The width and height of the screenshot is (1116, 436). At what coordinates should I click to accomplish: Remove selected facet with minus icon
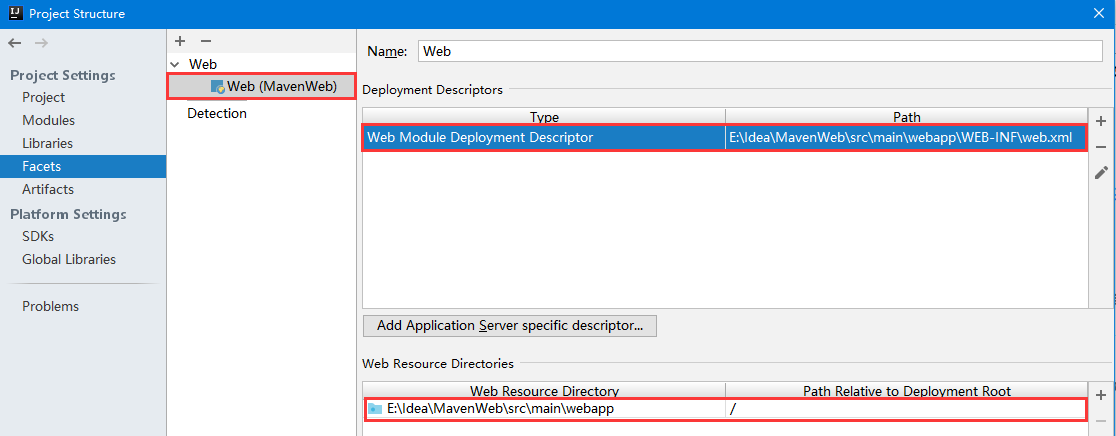(x=206, y=42)
